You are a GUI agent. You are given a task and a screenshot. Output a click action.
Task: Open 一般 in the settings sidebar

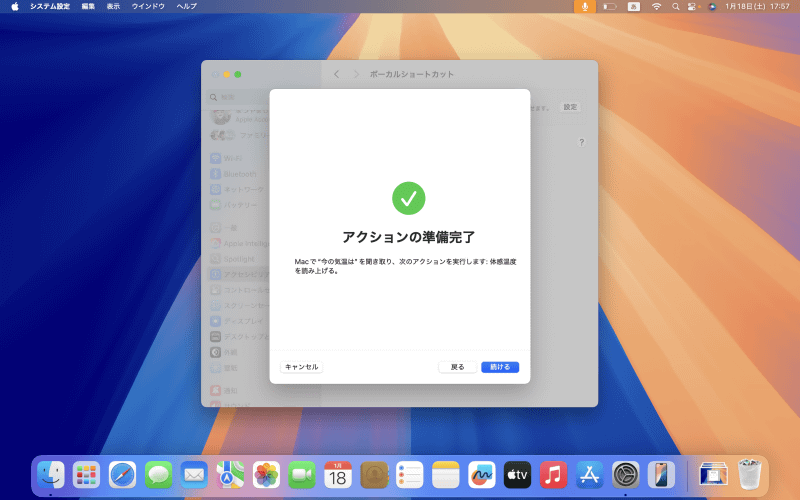[x=239, y=228]
